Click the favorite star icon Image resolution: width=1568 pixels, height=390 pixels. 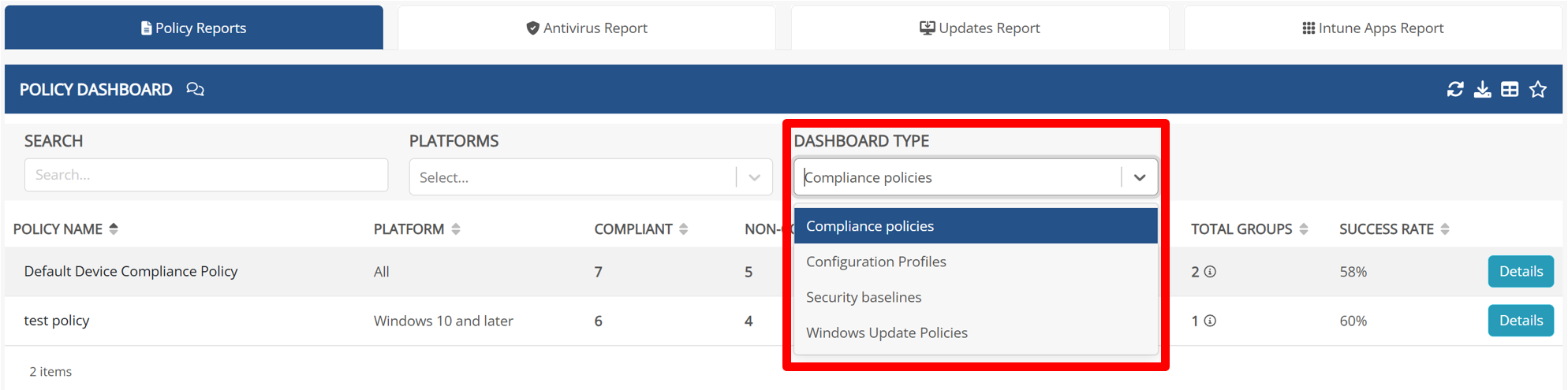point(1538,90)
